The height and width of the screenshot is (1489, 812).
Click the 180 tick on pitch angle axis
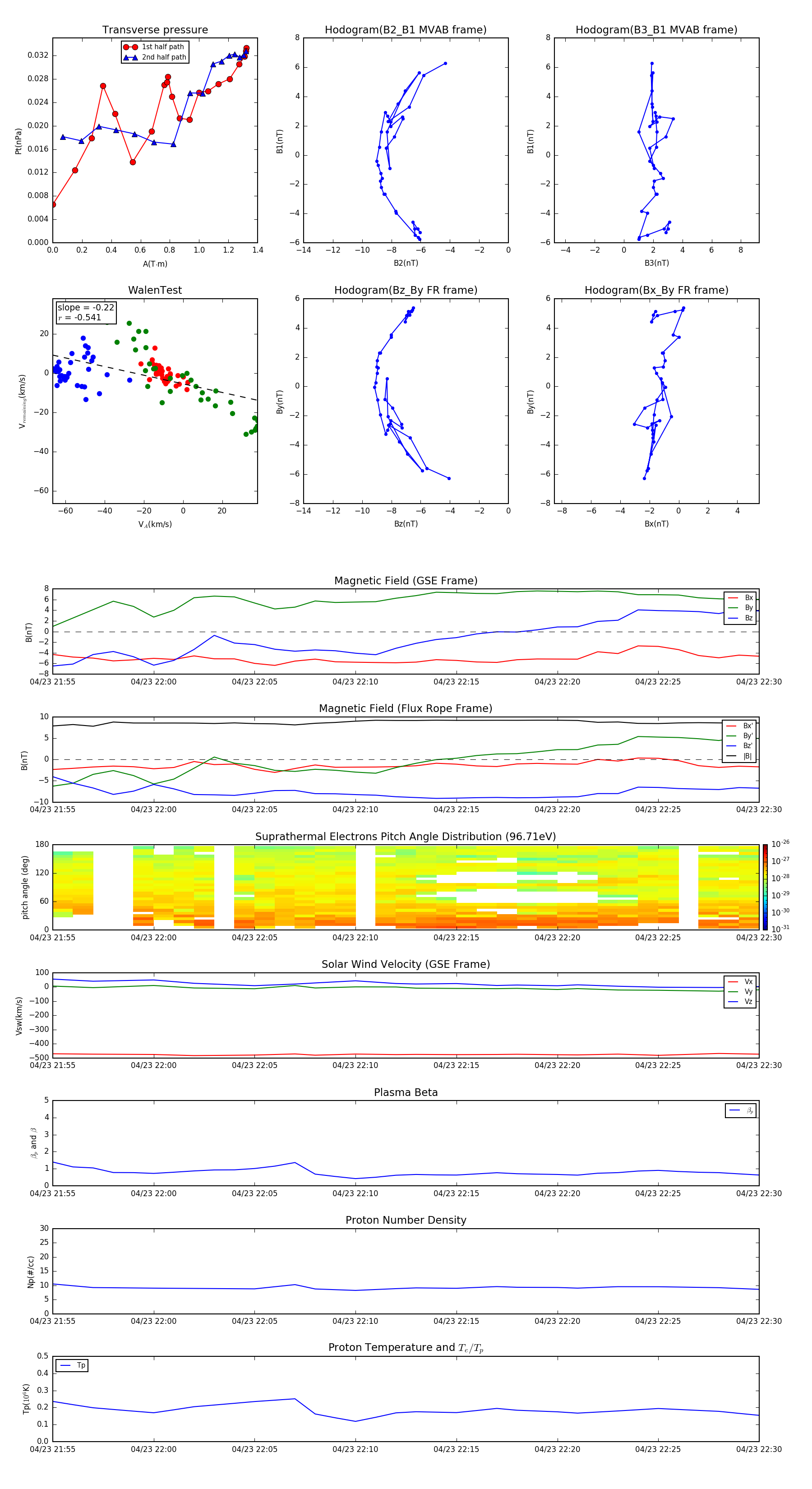[x=42, y=845]
